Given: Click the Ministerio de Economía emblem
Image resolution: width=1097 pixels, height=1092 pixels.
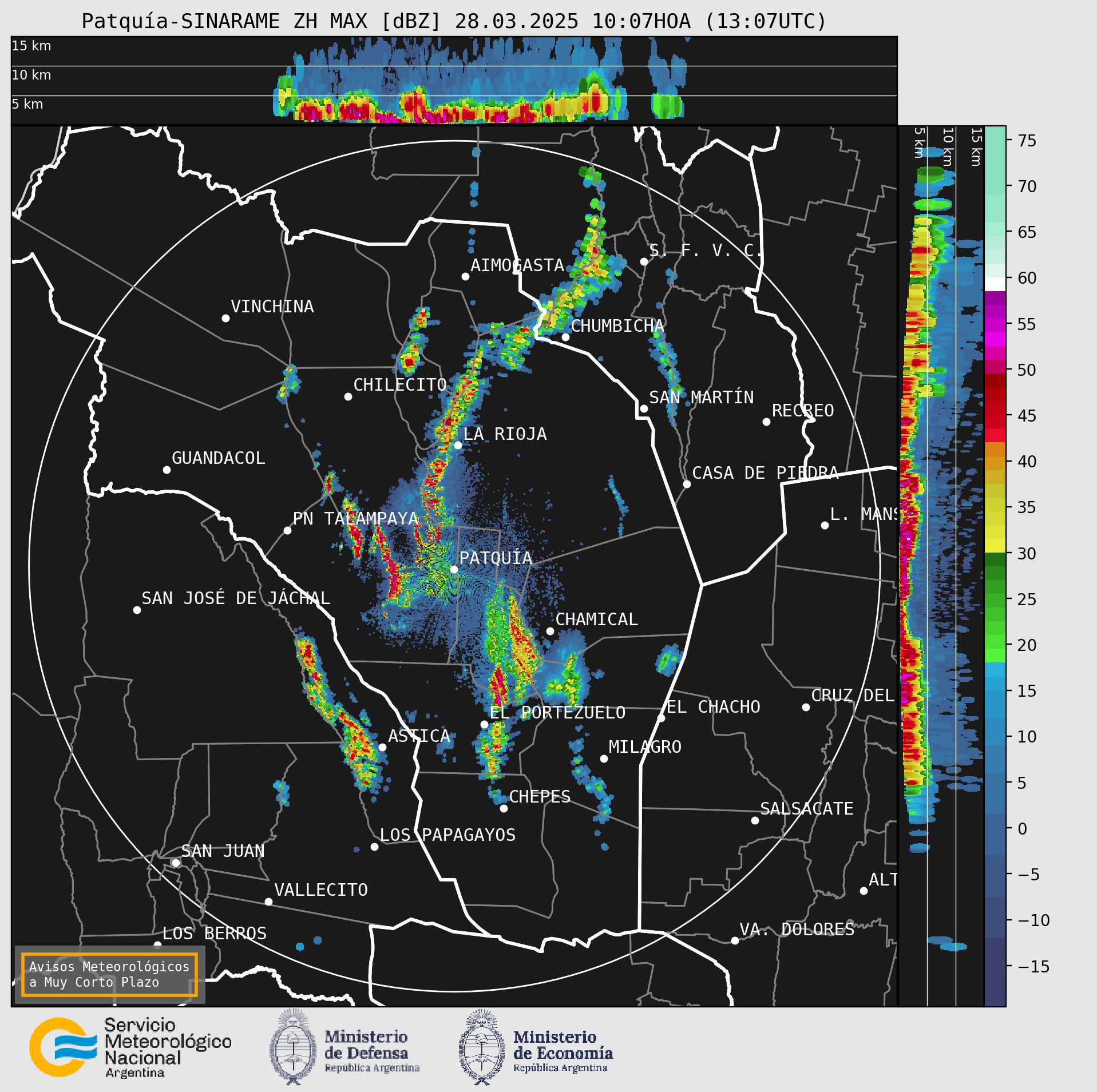Looking at the screenshot, I should click(481, 1048).
